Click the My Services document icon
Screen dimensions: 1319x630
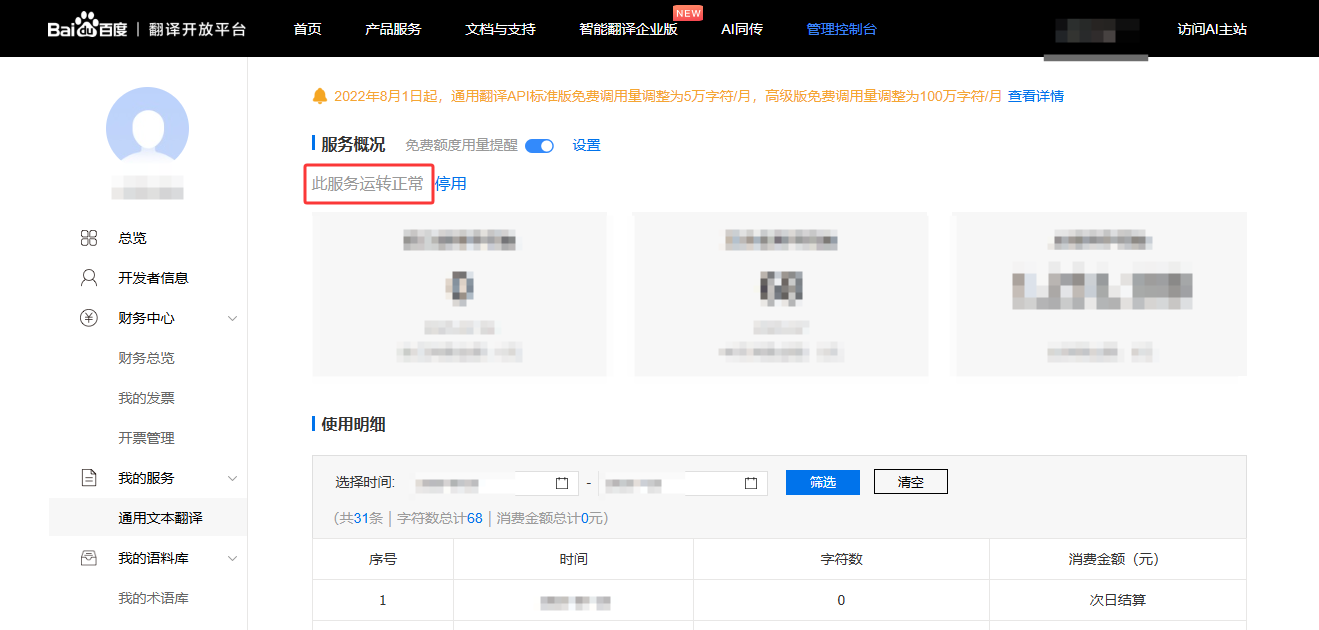point(89,478)
